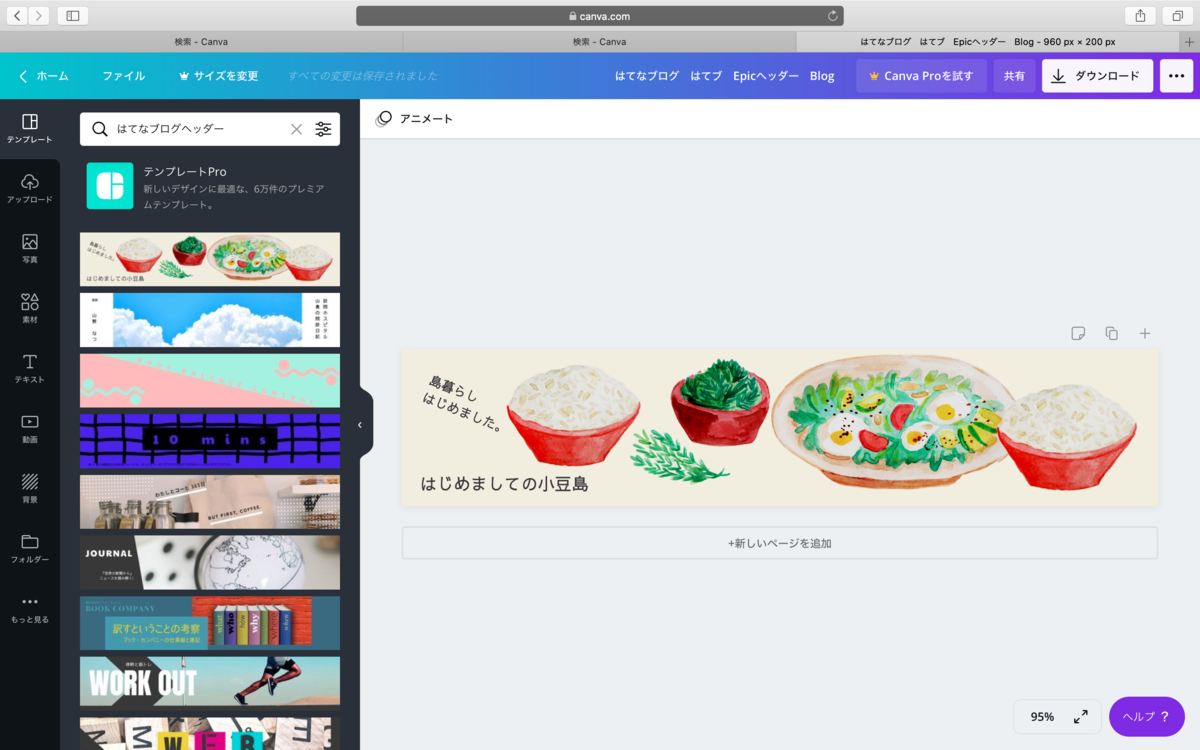Choose the 10 mins purple template
This screenshot has width=1200, height=750.
pyautogui.click(x=210, y=441)
